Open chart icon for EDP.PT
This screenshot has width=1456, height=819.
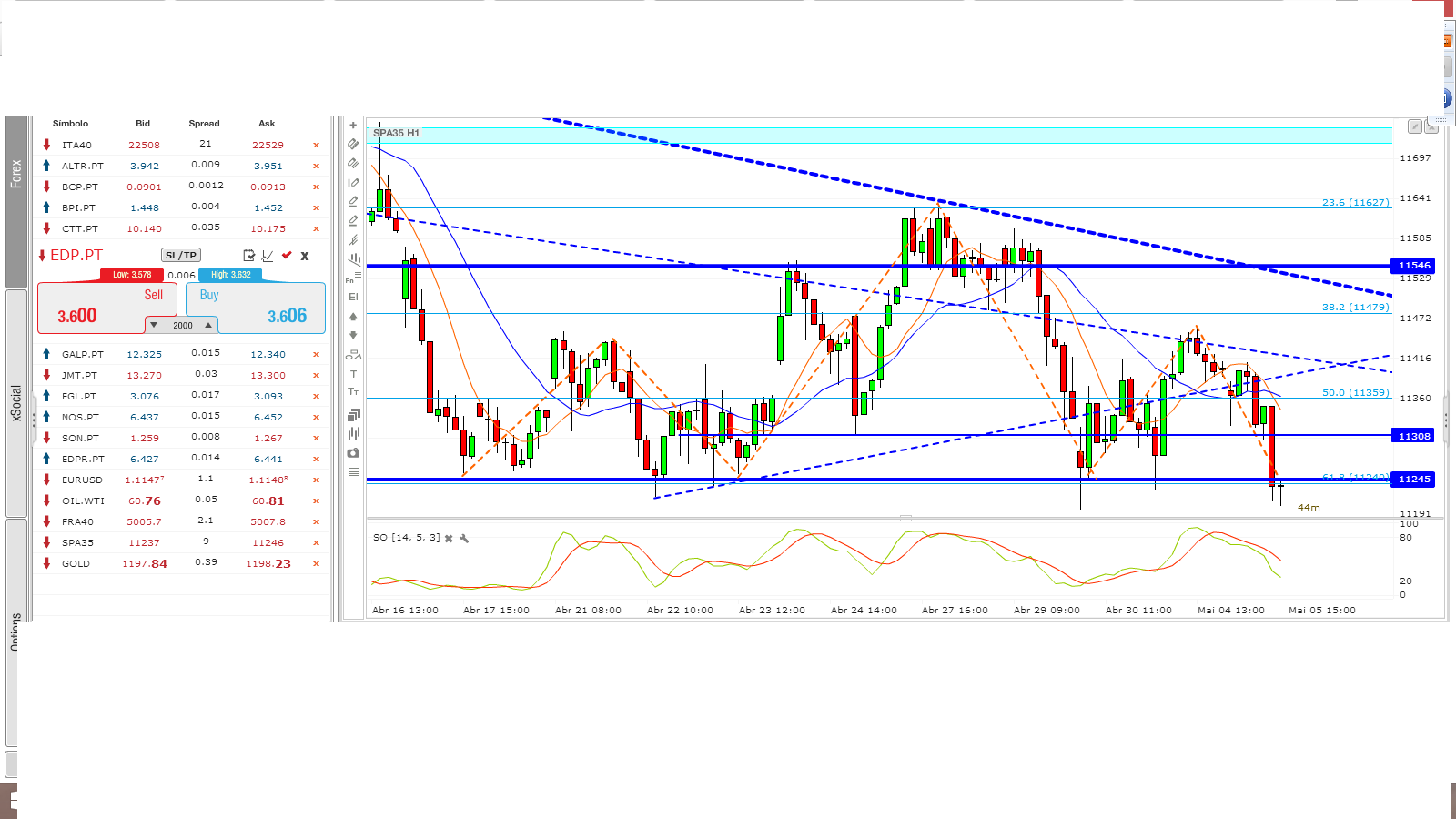coord(268,256)
